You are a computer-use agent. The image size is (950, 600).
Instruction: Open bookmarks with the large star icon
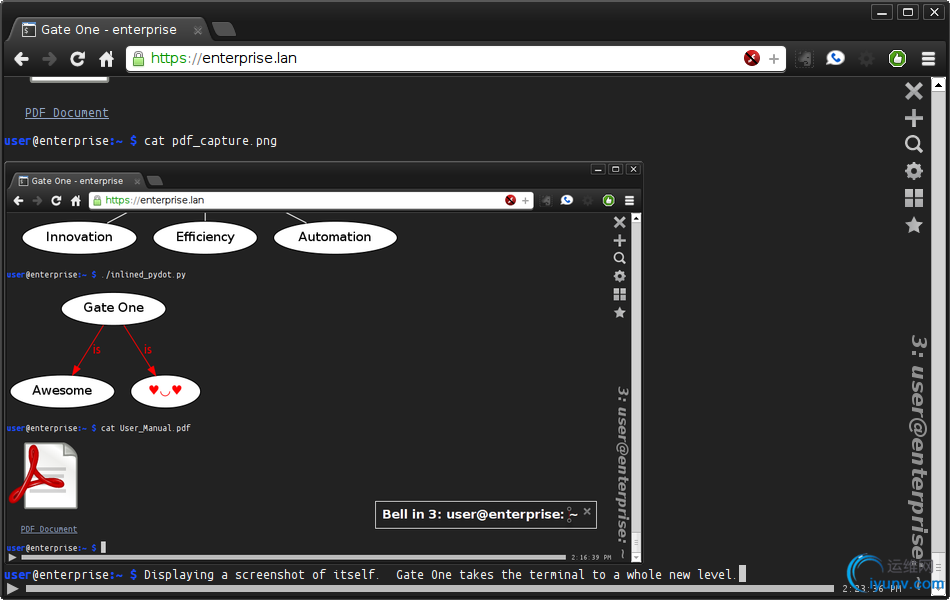coord(914,225)
